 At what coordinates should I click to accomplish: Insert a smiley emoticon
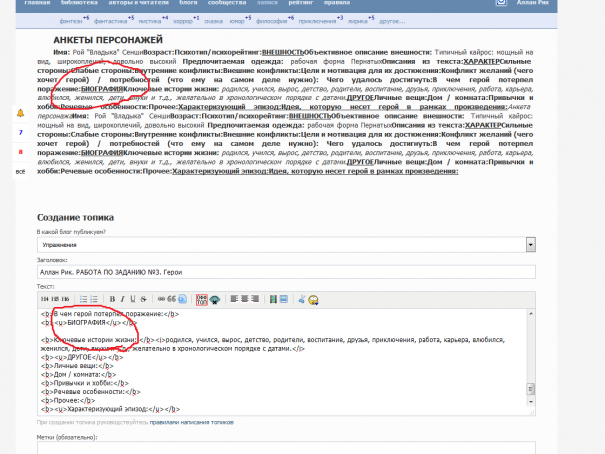coord(313,298)
